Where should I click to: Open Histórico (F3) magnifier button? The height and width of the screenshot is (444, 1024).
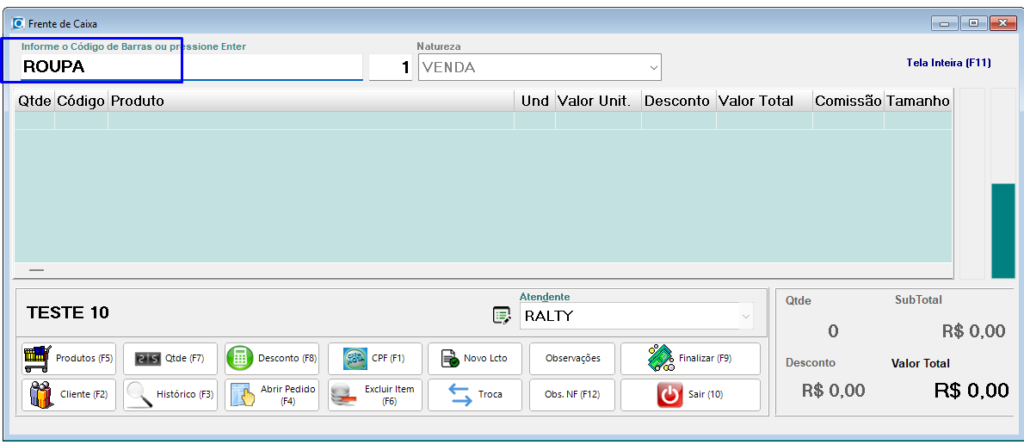170,395
